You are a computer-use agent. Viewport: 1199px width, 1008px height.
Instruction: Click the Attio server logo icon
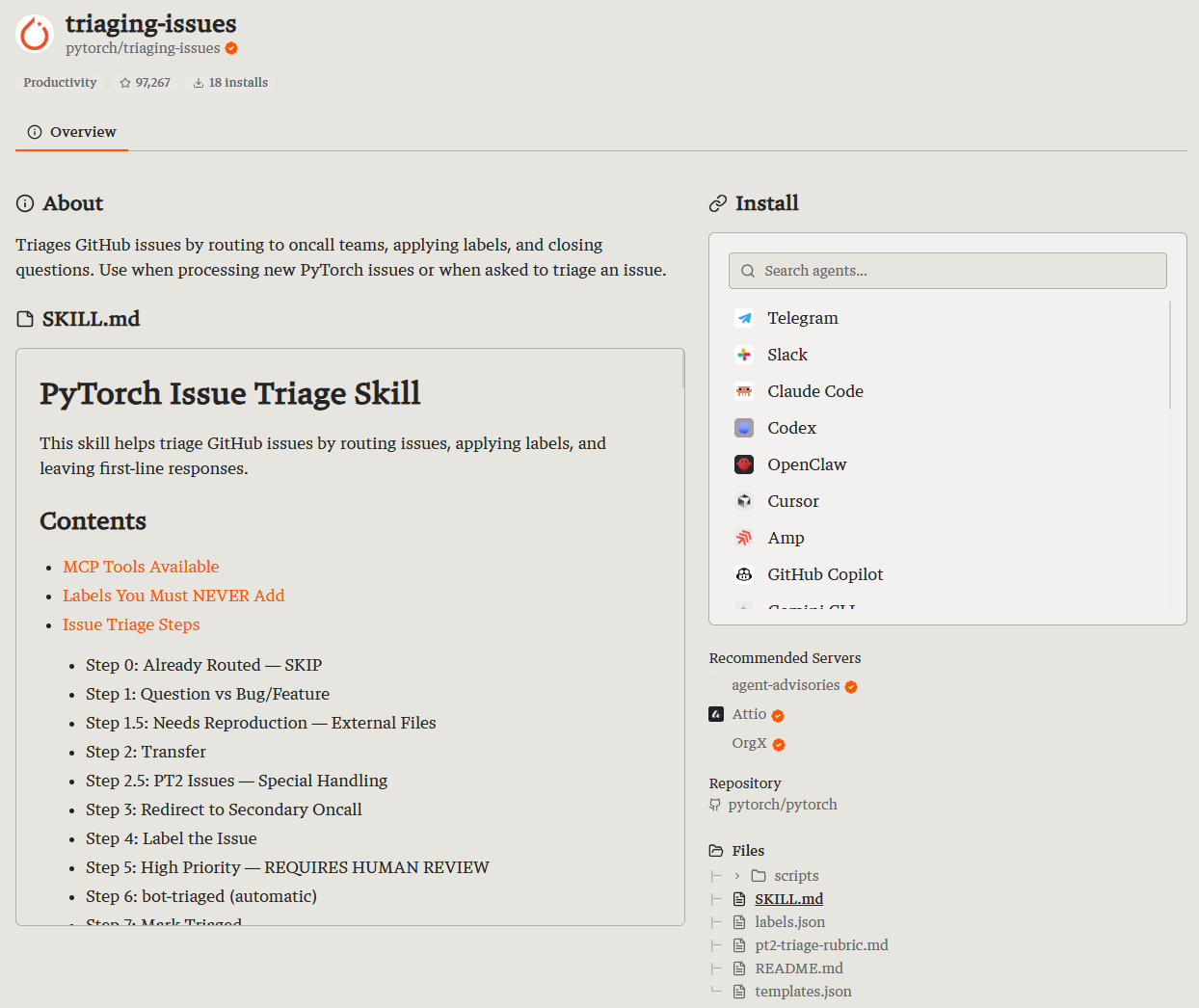pos(716,714)
